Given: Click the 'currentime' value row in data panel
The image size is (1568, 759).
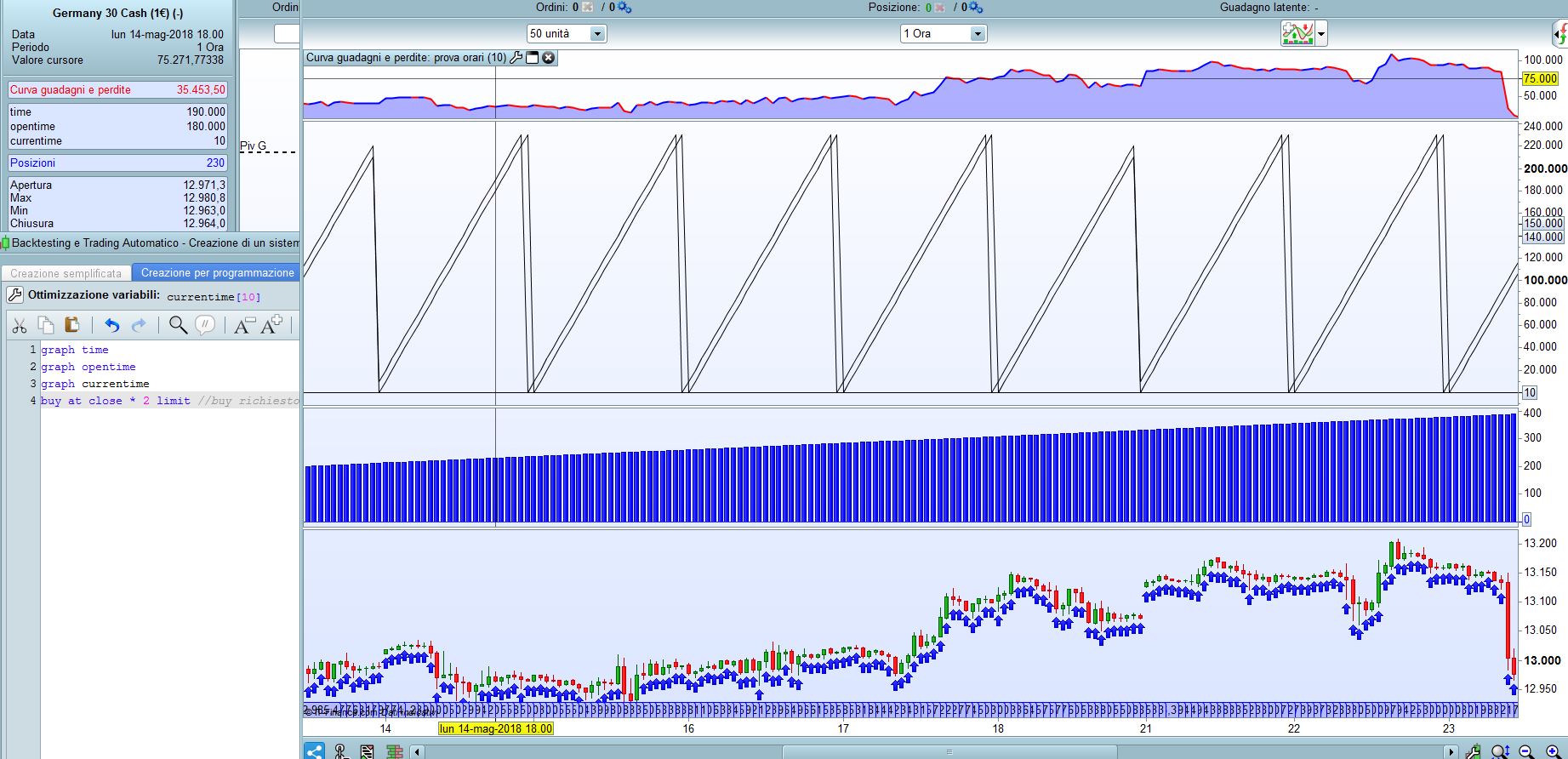Looking at the screenshot, I should [117, 140].
